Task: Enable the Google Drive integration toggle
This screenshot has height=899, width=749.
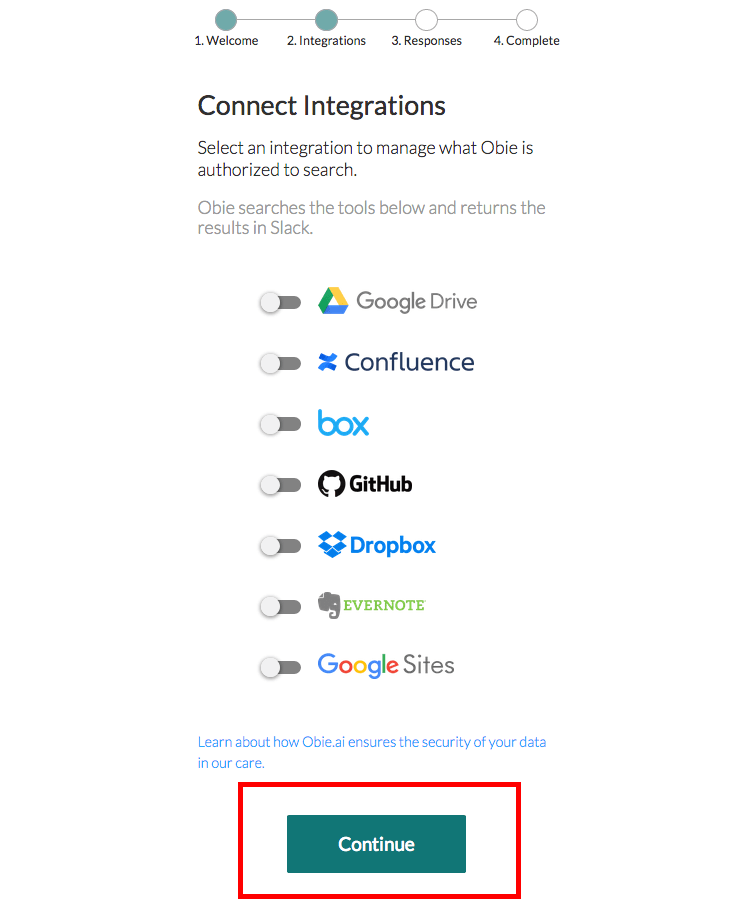Action: pos(280,302)
